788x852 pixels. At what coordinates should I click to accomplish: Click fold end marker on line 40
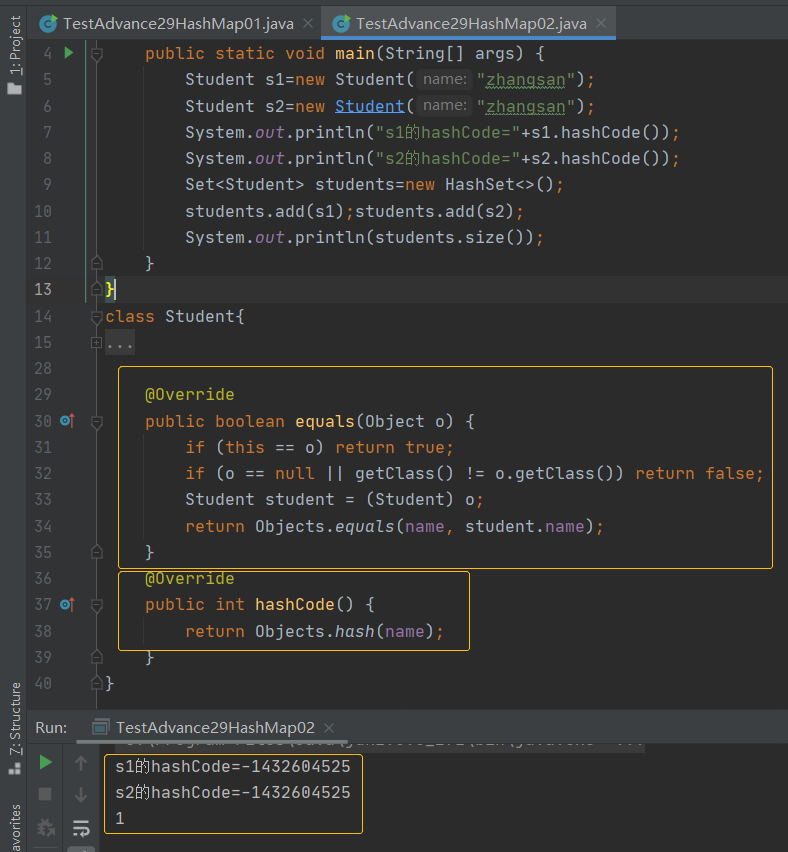(97, 684)
